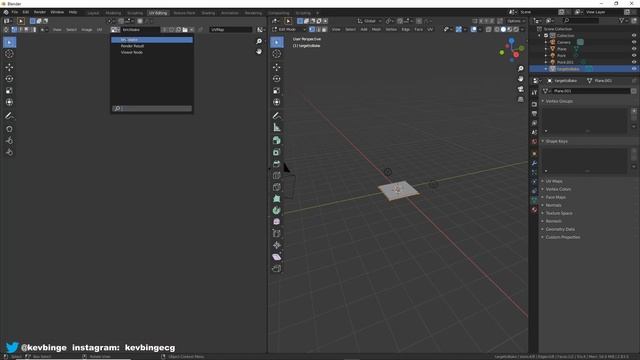Switch viewport shading to wireframe
This screenshot has width=640, height=360.
[497, 29]
